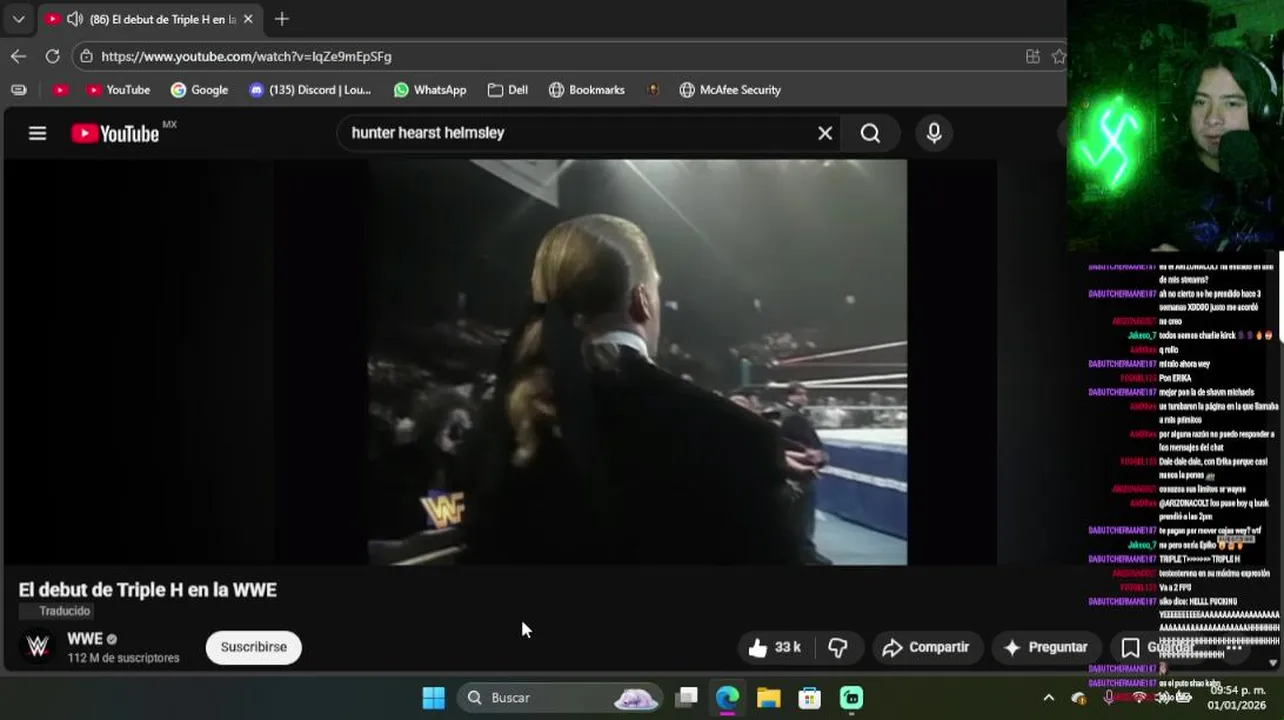Share video with Compartir button
Image resolution: width=1284 pixels, height=720 pixels.
(926, 647)
